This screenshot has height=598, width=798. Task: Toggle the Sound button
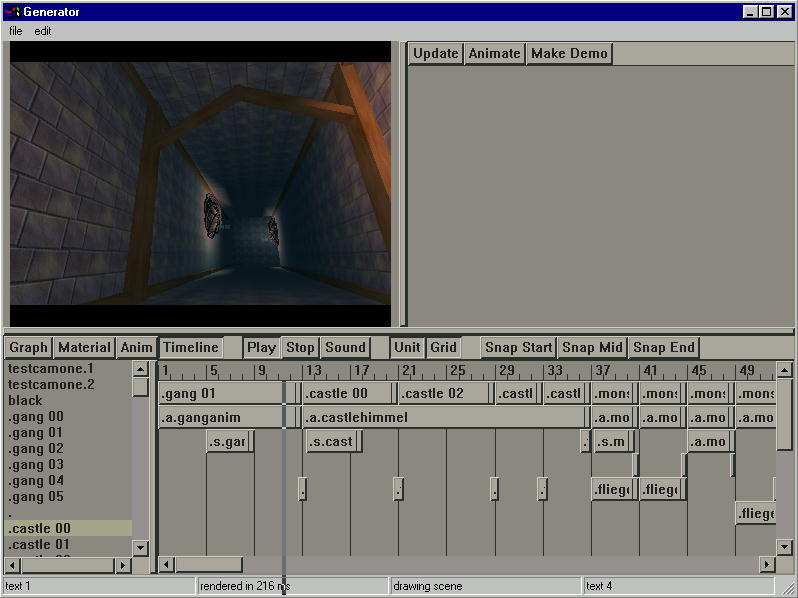coord(345,348)
